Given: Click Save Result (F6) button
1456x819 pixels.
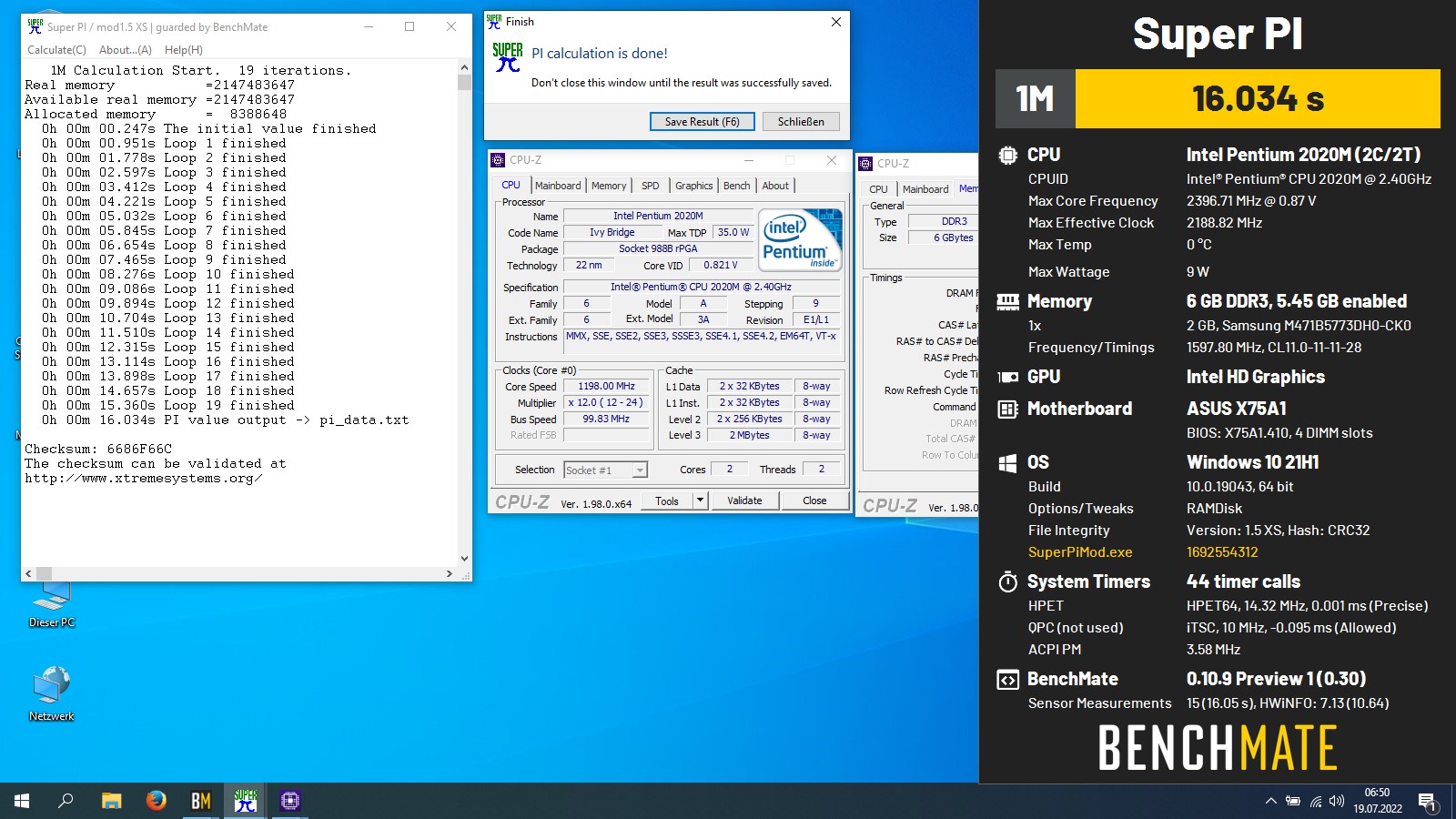Looking at the screenshot, I should pos(702,121).
